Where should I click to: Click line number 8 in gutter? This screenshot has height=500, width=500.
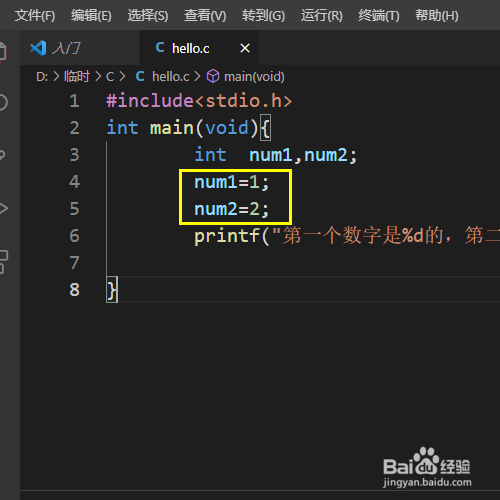(x=74, y=290)
